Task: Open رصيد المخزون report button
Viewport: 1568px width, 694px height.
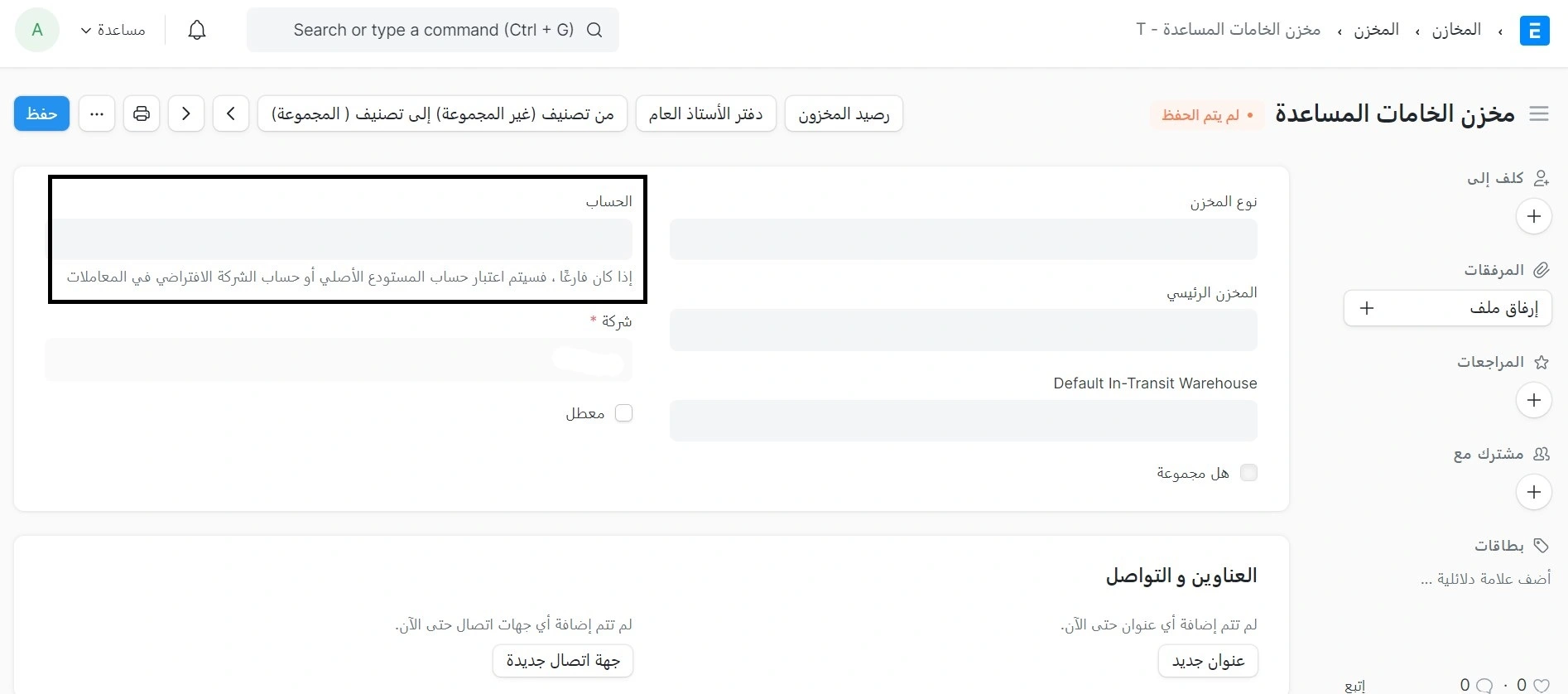Action: [844, 113]
